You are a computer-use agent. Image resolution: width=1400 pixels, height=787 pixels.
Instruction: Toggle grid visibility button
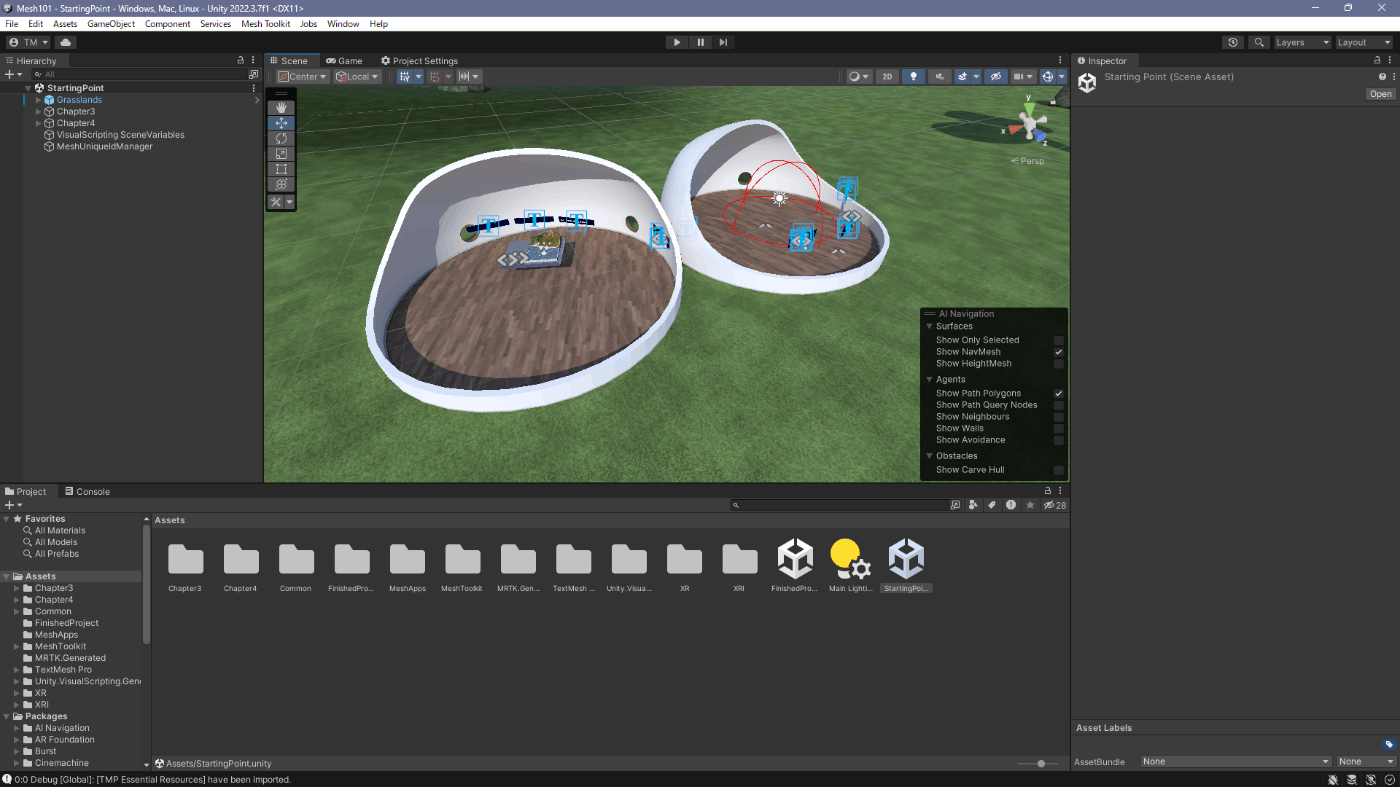[x=404, y=76]
